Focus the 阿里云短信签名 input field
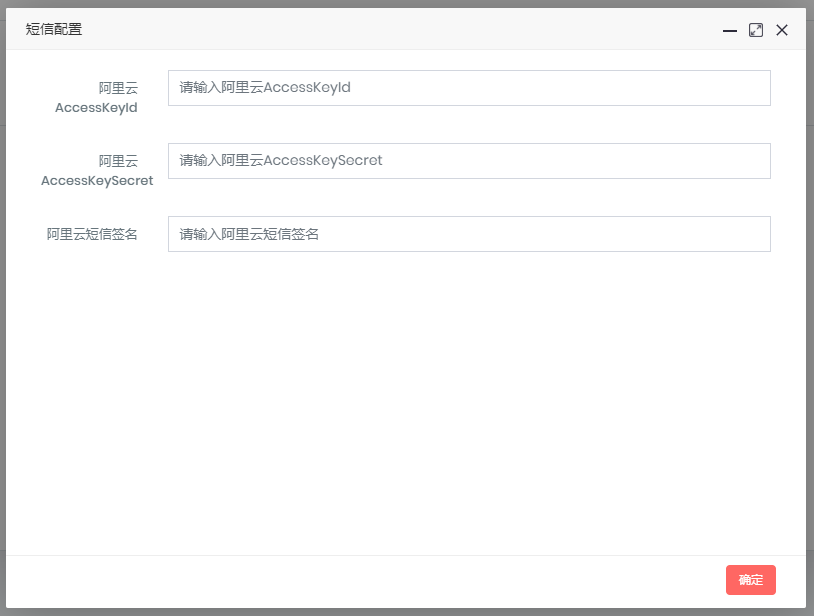Image resolution: width=814 pixels, height=616 pixels. (469, 234)
